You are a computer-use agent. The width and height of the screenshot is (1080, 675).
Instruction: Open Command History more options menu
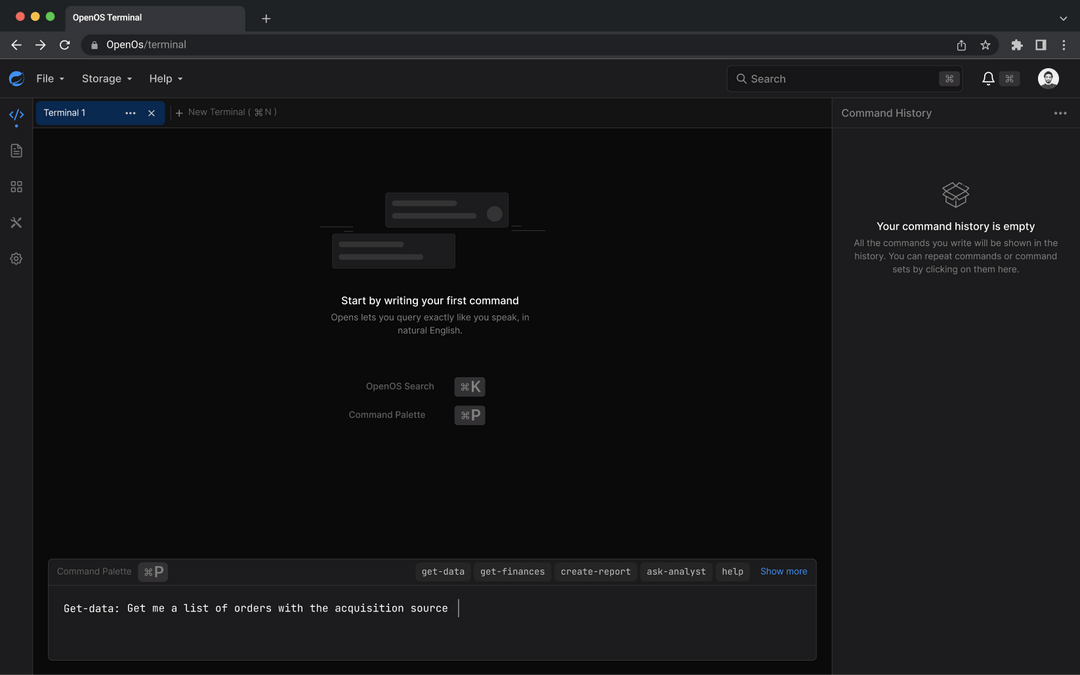pyautogui.click(x=1060, y=113)
